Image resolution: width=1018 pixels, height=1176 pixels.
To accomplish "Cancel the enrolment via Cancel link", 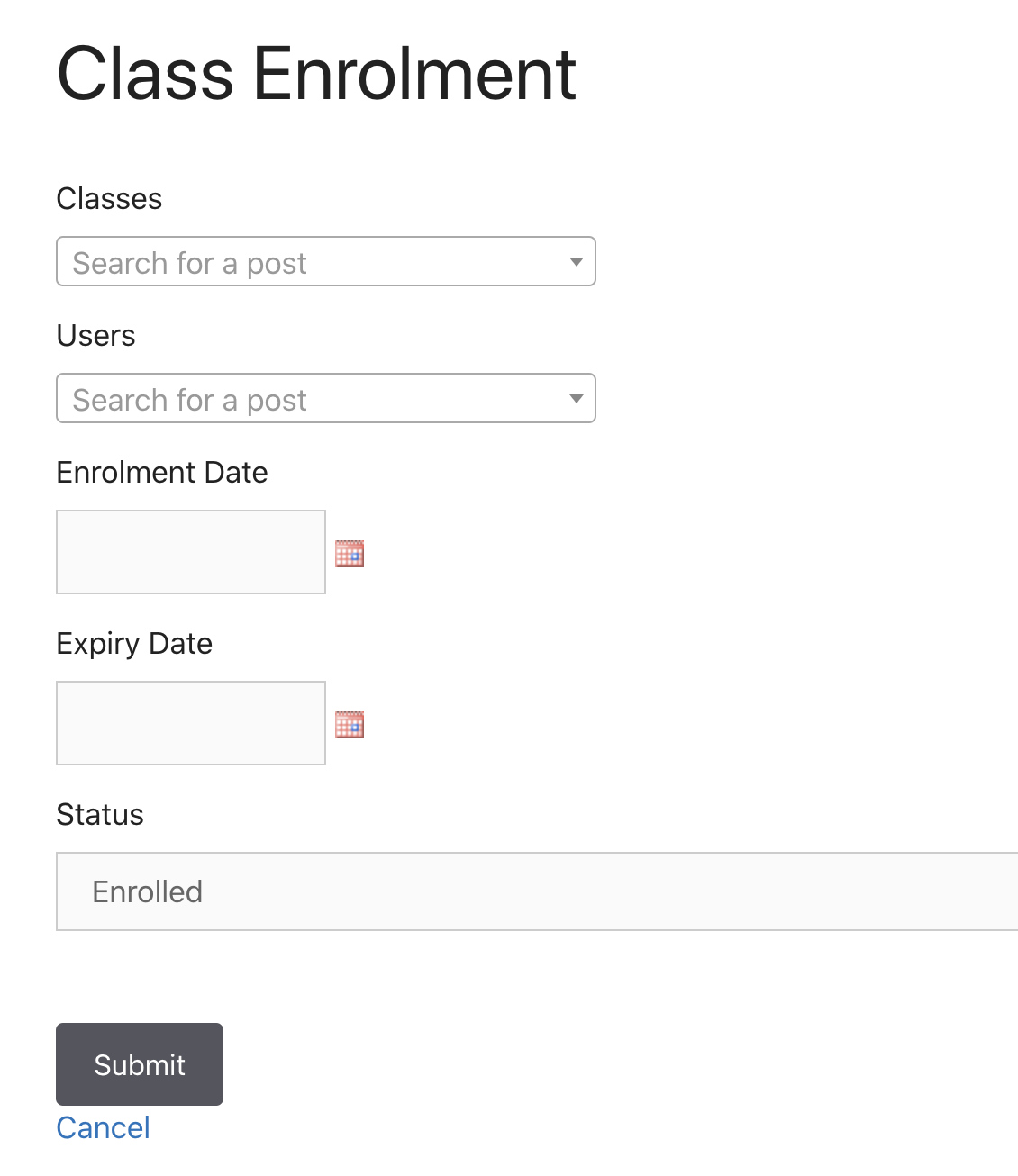I will (x=103, y=1127).
